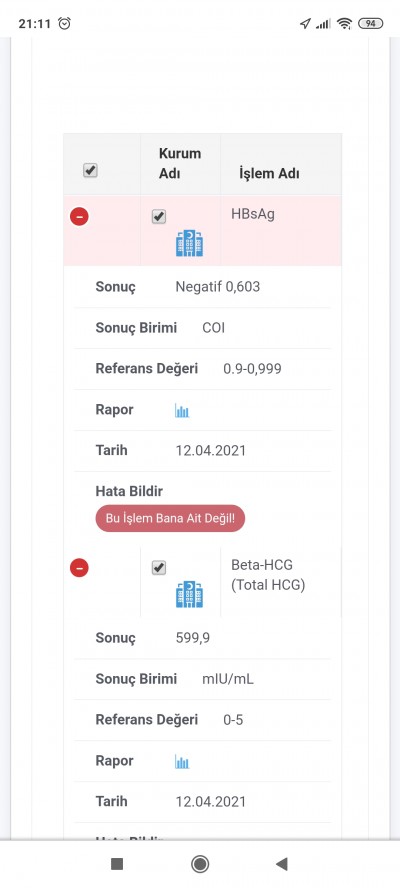Open the hospital building icon for Beta-HCG

coord(189,595)
